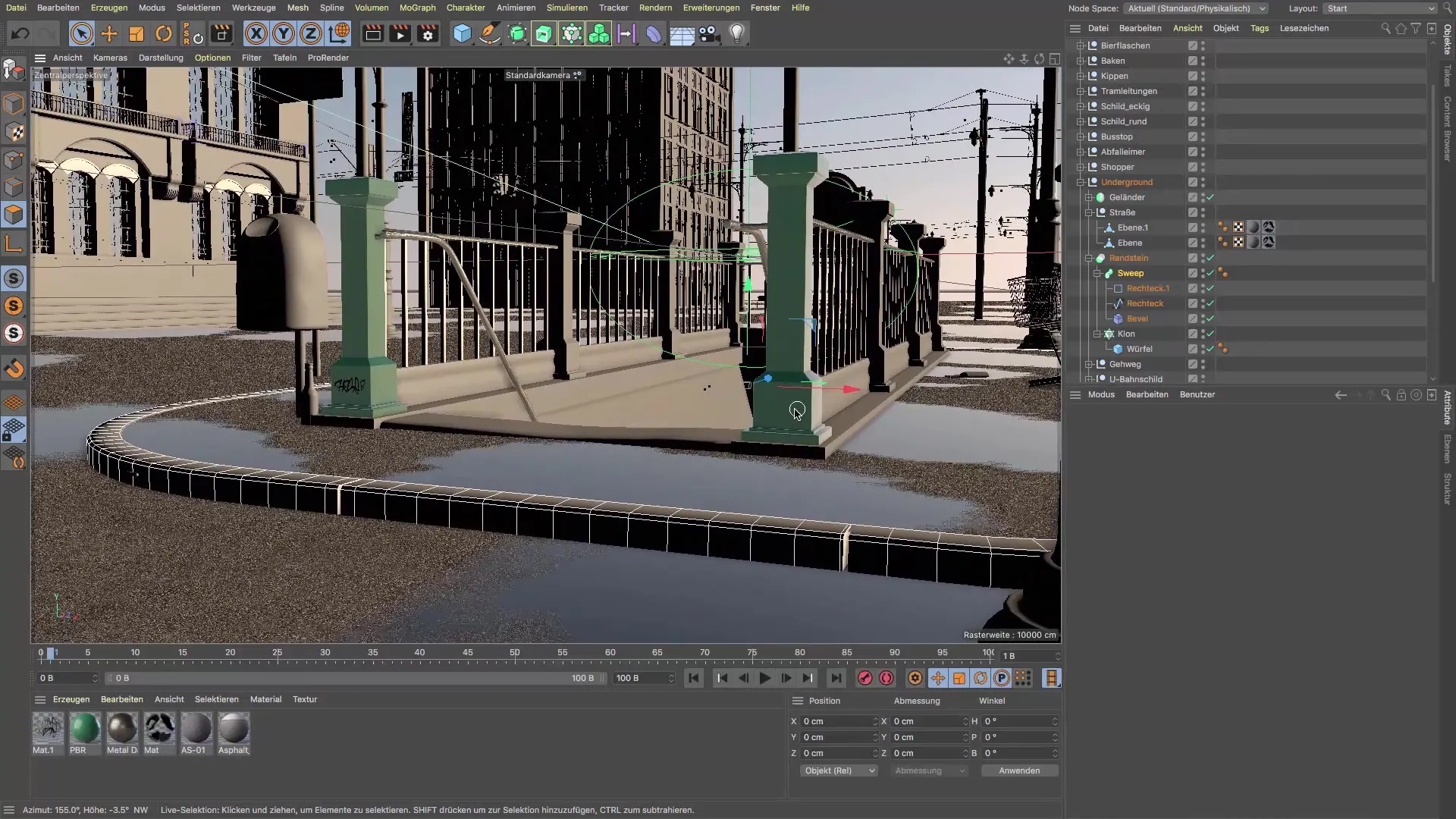The width and height of the screenshot is (1456, 819).
Task: Open render to picture viewer
Action: 400,34
